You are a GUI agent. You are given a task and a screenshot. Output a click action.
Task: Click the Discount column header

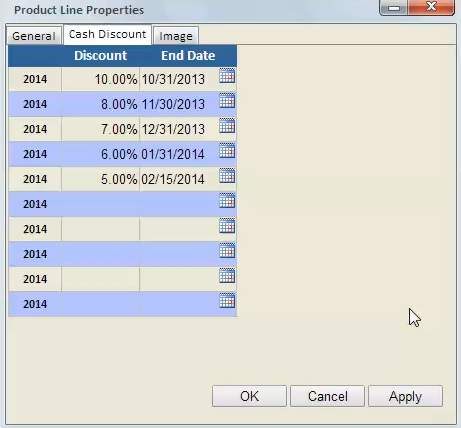point(100,56)
